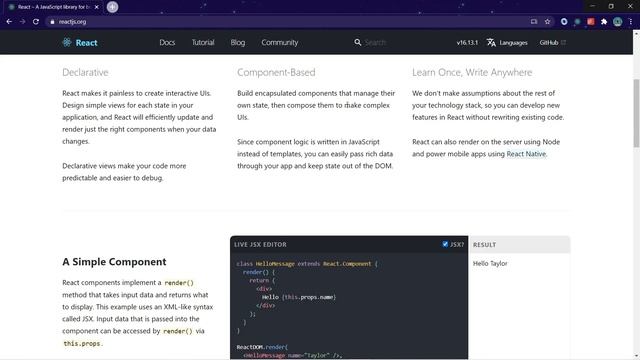Click the LIVE JSX EDITOR label

[x=260, y=244]
